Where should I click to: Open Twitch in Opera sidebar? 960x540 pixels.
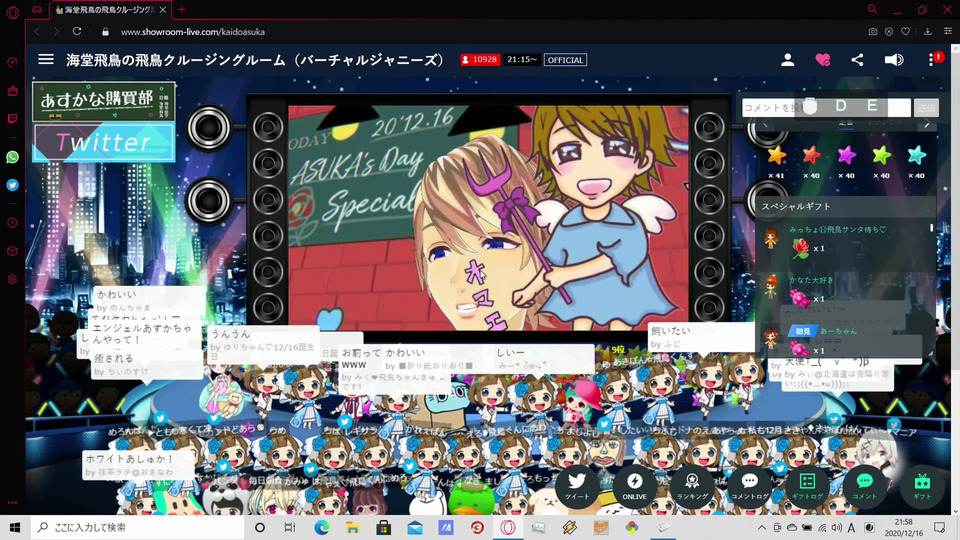click(12, 118)
